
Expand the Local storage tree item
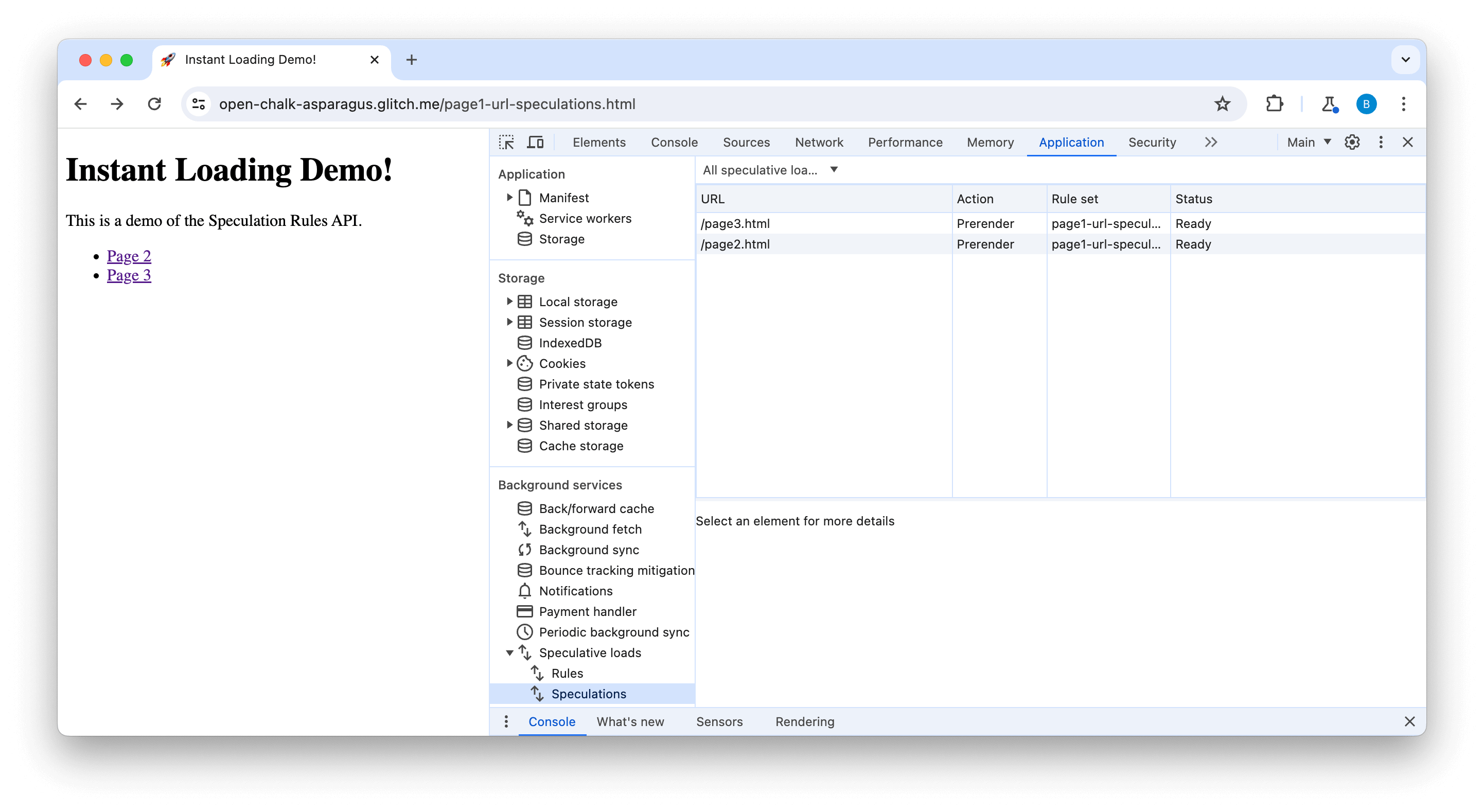[507, 301]
